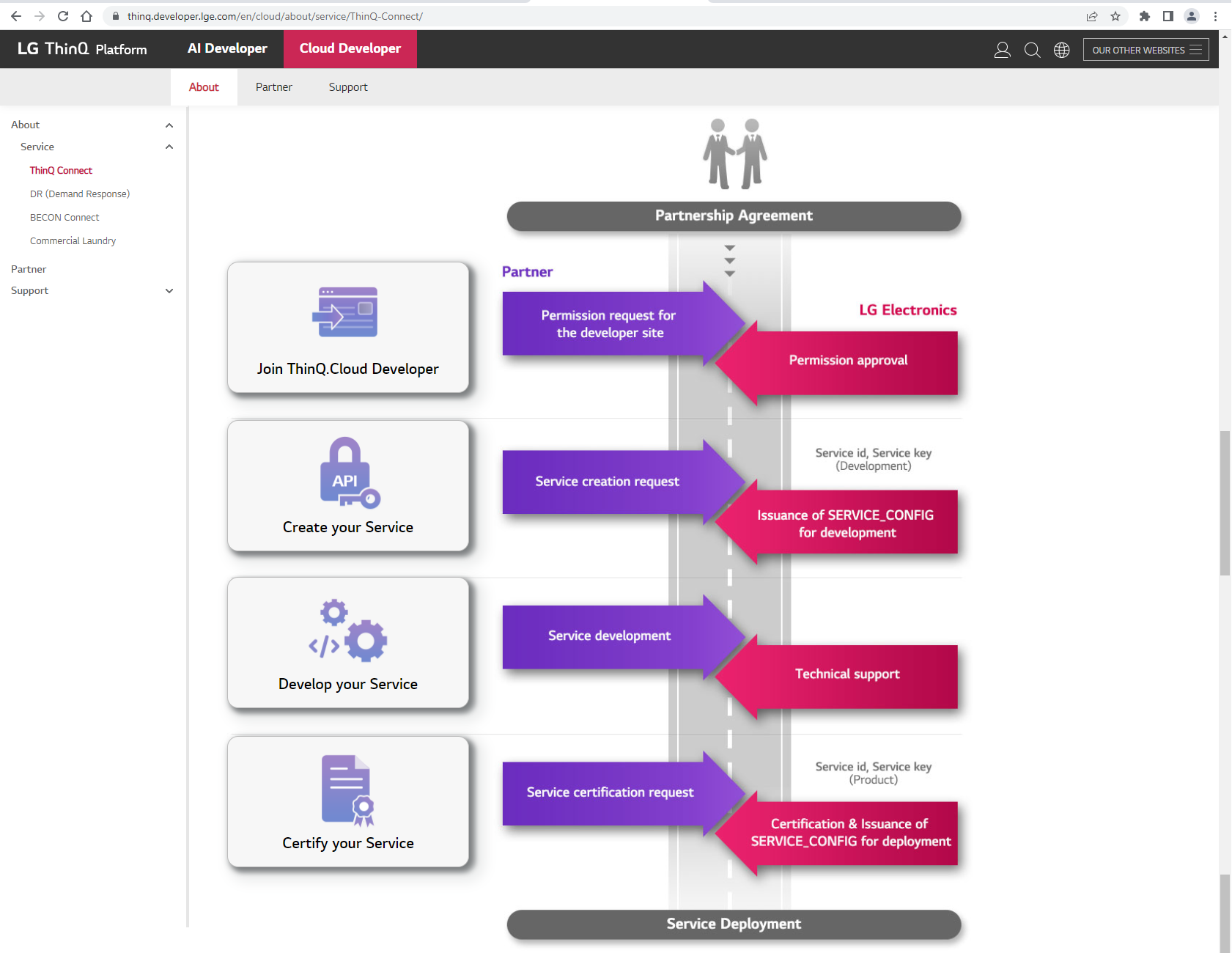Click Certification & Issuance of SERVICE_CONFIG arrow
The width and height of the screenshot is (1232, 953).
coord(837,834)
